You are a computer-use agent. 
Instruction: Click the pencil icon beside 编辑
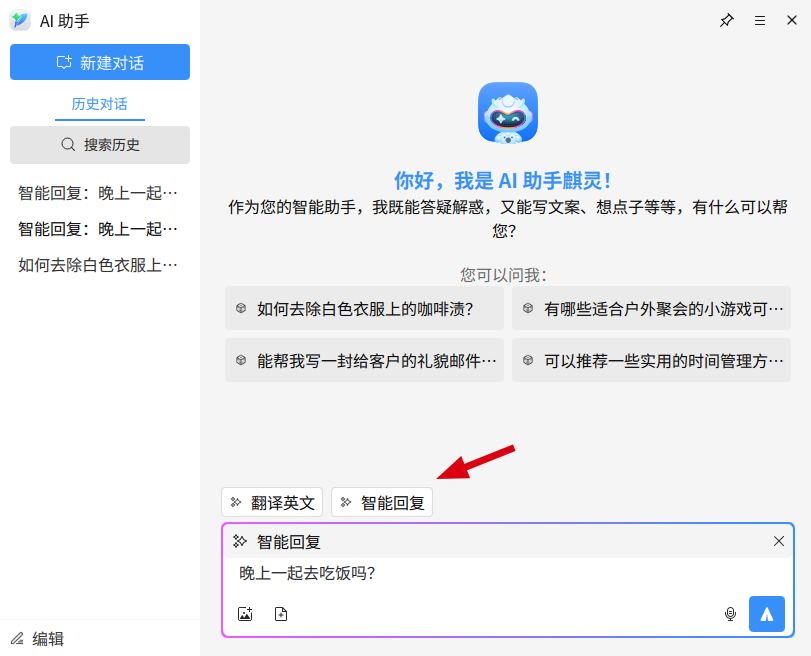17,639
